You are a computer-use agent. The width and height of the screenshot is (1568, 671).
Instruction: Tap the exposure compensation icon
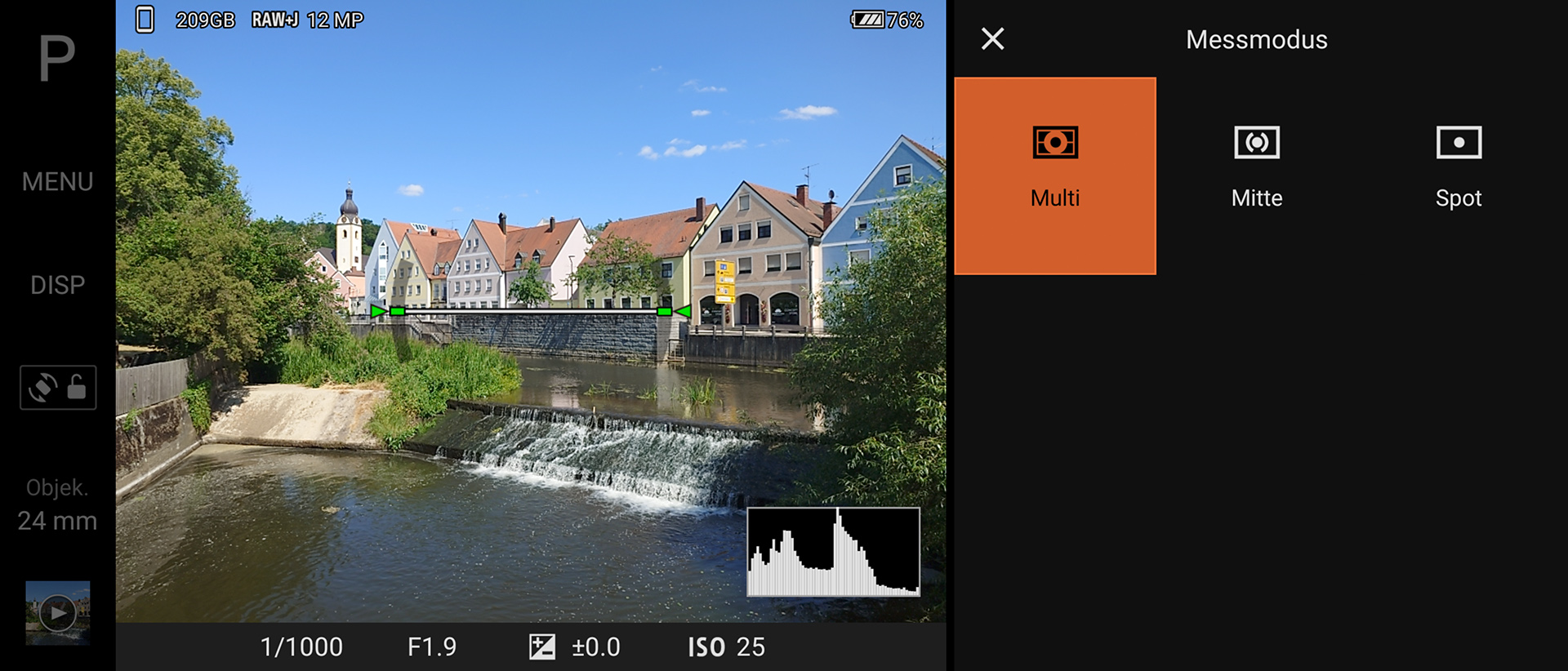click(541, 647)
